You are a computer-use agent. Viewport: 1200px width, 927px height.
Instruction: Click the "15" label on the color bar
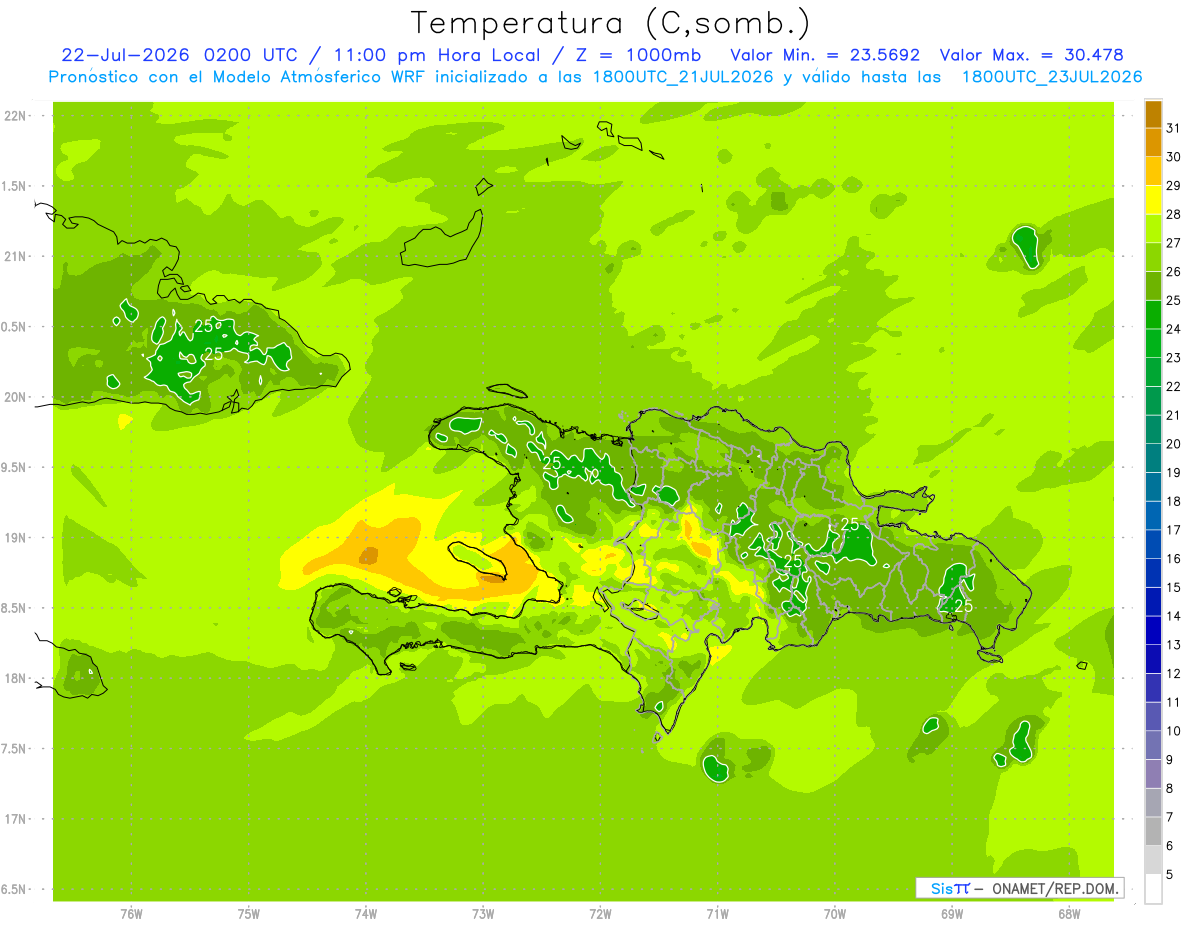pyautogui.click(x=1174, y=587)
